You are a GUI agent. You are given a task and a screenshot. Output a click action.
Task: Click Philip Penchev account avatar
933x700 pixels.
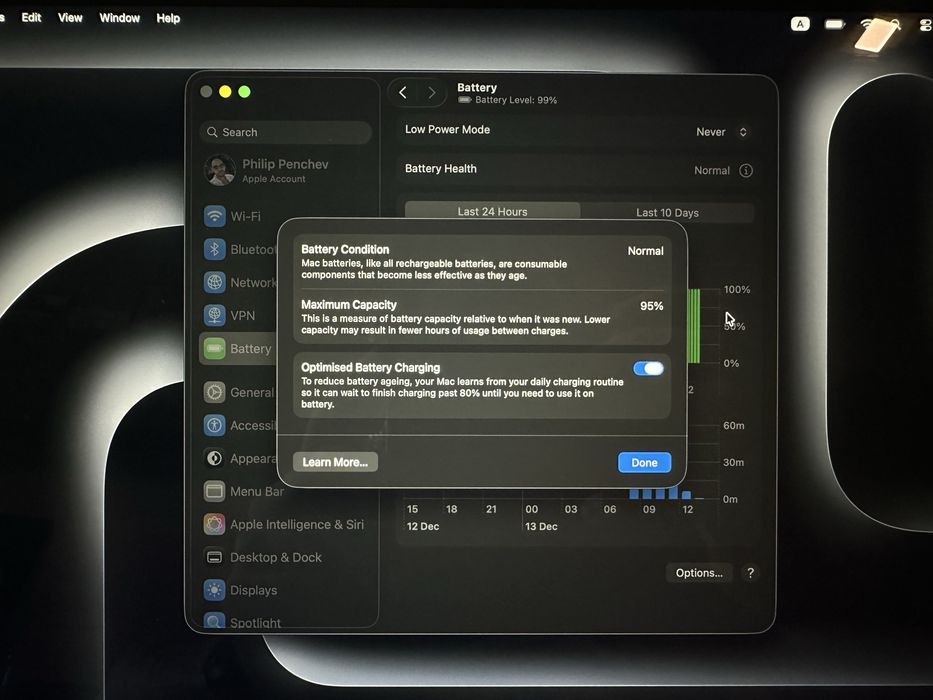(x=220, y=170)
